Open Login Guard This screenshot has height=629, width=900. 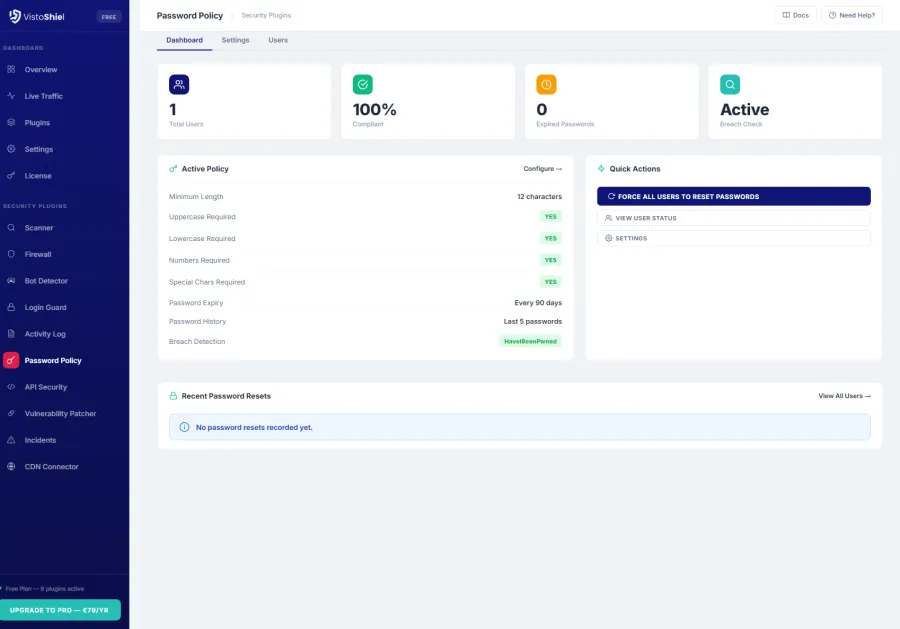tap(46, 307)
